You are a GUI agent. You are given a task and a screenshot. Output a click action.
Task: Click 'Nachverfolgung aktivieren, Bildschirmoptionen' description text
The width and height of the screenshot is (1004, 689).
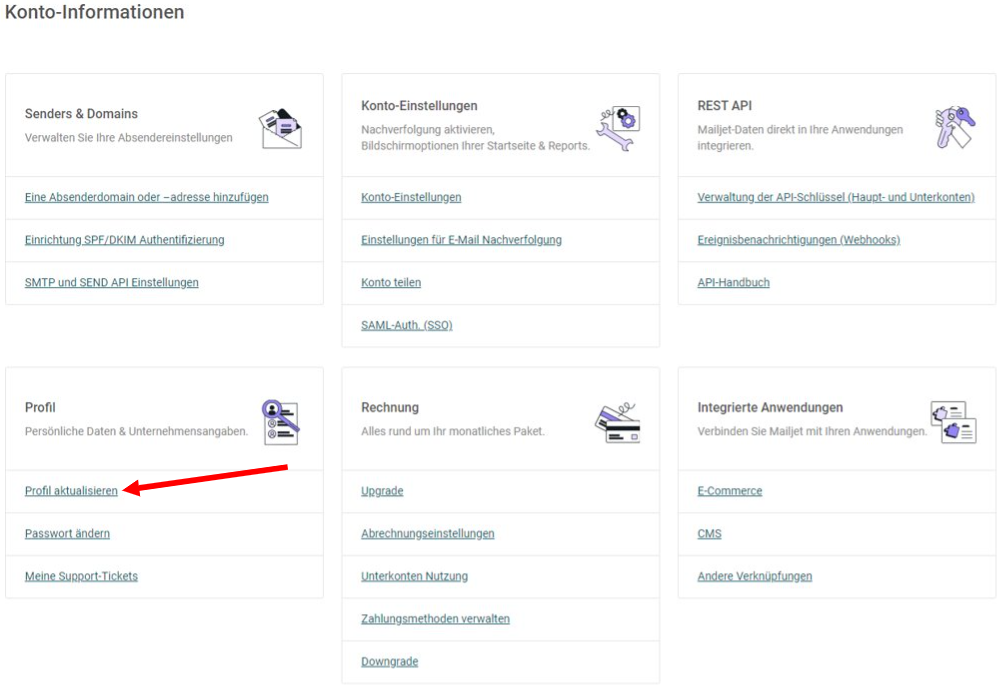pos(475,138)
